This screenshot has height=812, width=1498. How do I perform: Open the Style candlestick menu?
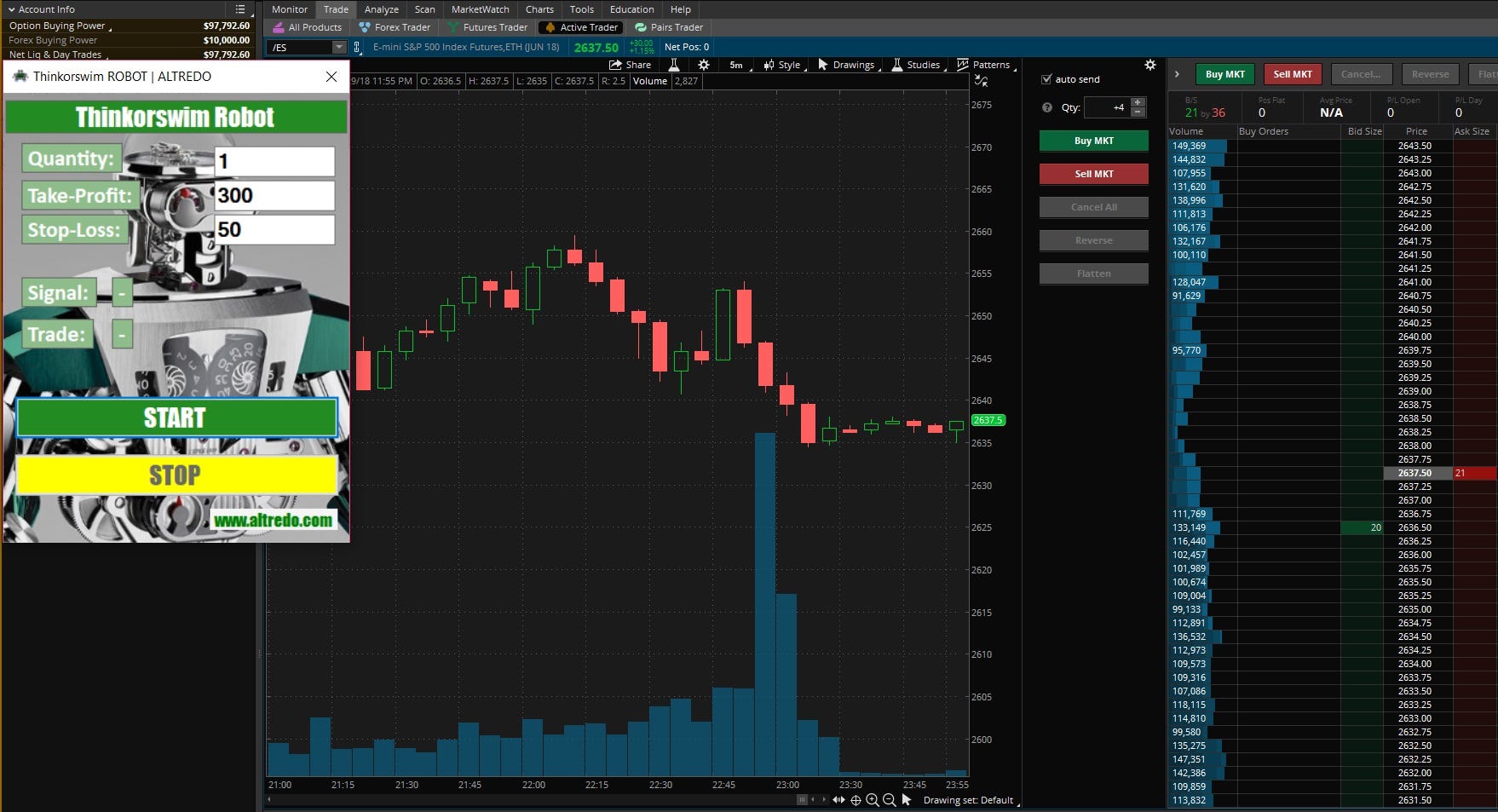pyautogui.click(x=782, y=65)
